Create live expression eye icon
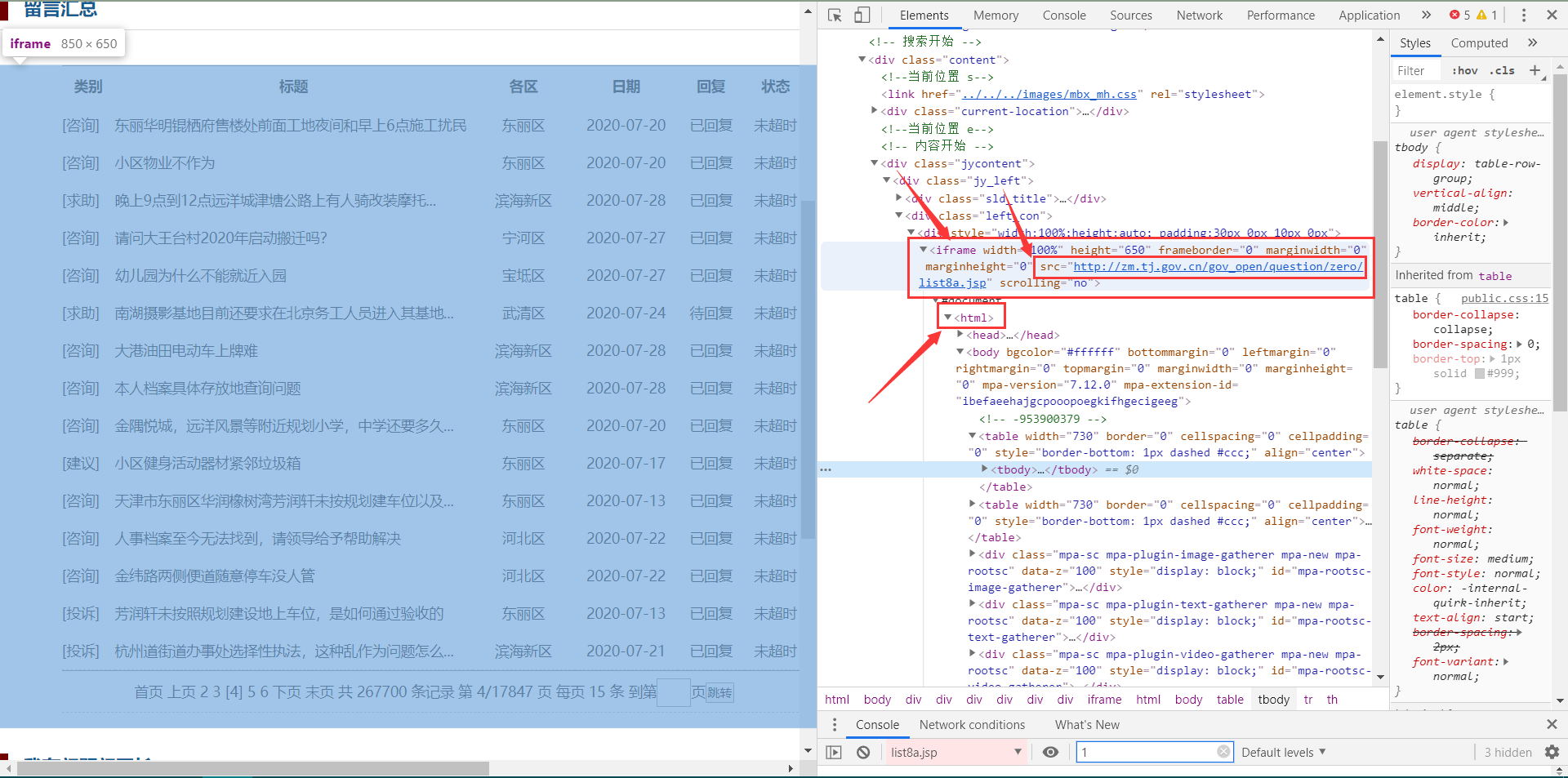This screenshot has width=1568, height=778. coord(1051,752)
